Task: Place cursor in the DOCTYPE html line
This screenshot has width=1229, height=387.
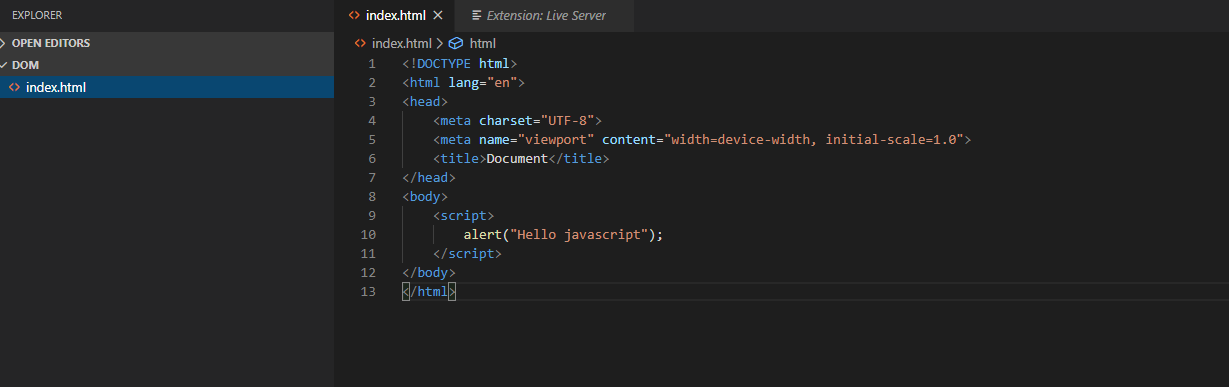Action: pyautogui.click(x=460, y=63)
